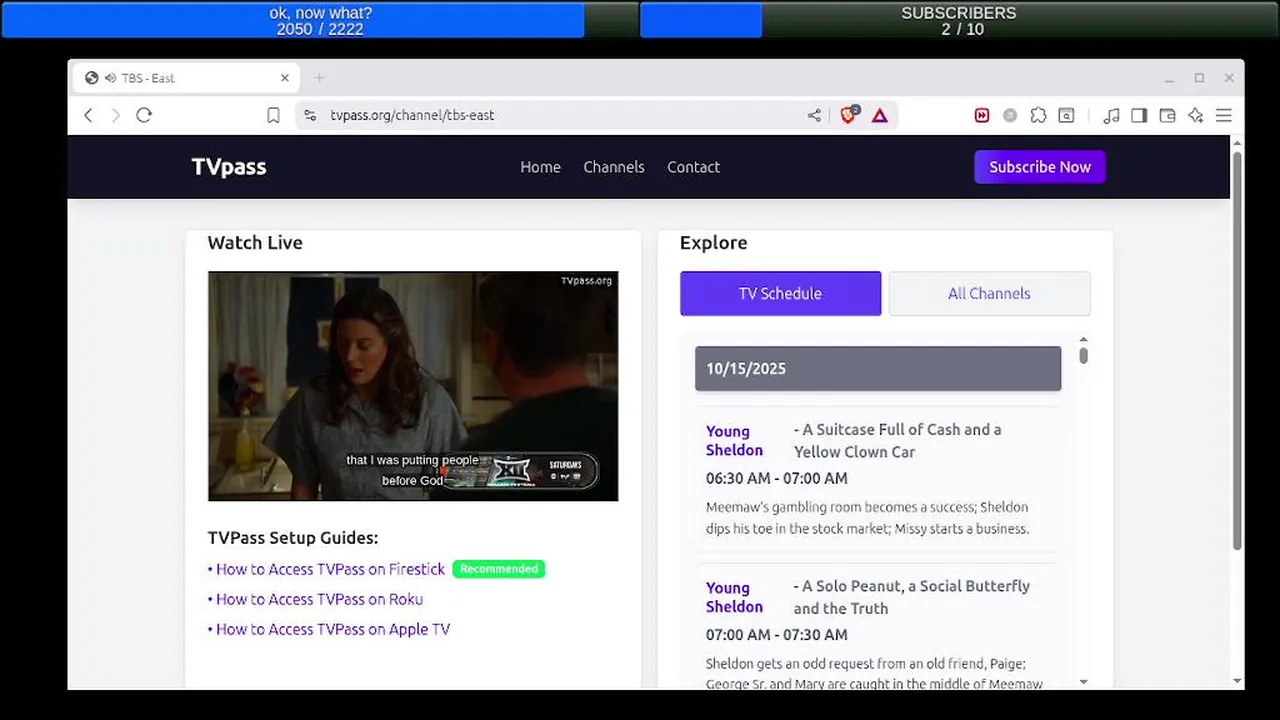Click the schedule list scroll down arrow
The width and height of the screenshot is (1280, 720).
(x=1083, y=682)
